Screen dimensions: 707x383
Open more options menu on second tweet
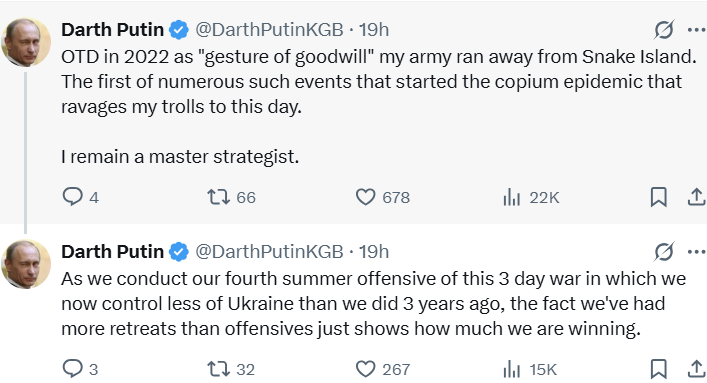[696, 252]
